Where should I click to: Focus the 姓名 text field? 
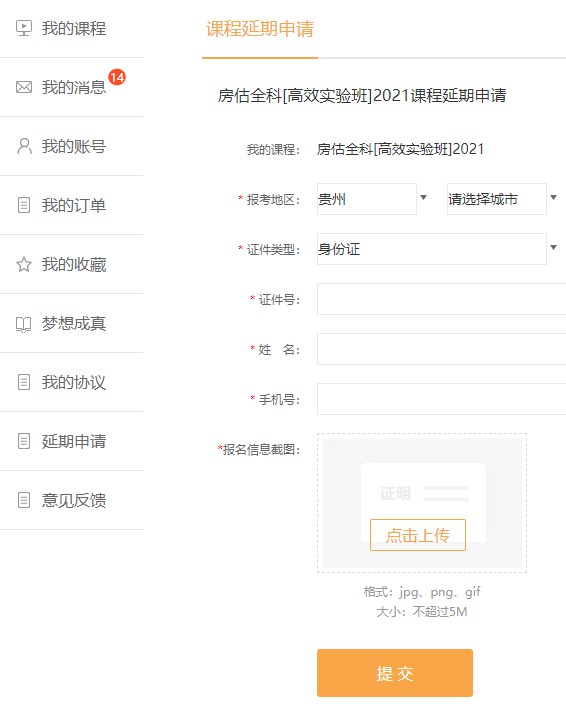441,349
